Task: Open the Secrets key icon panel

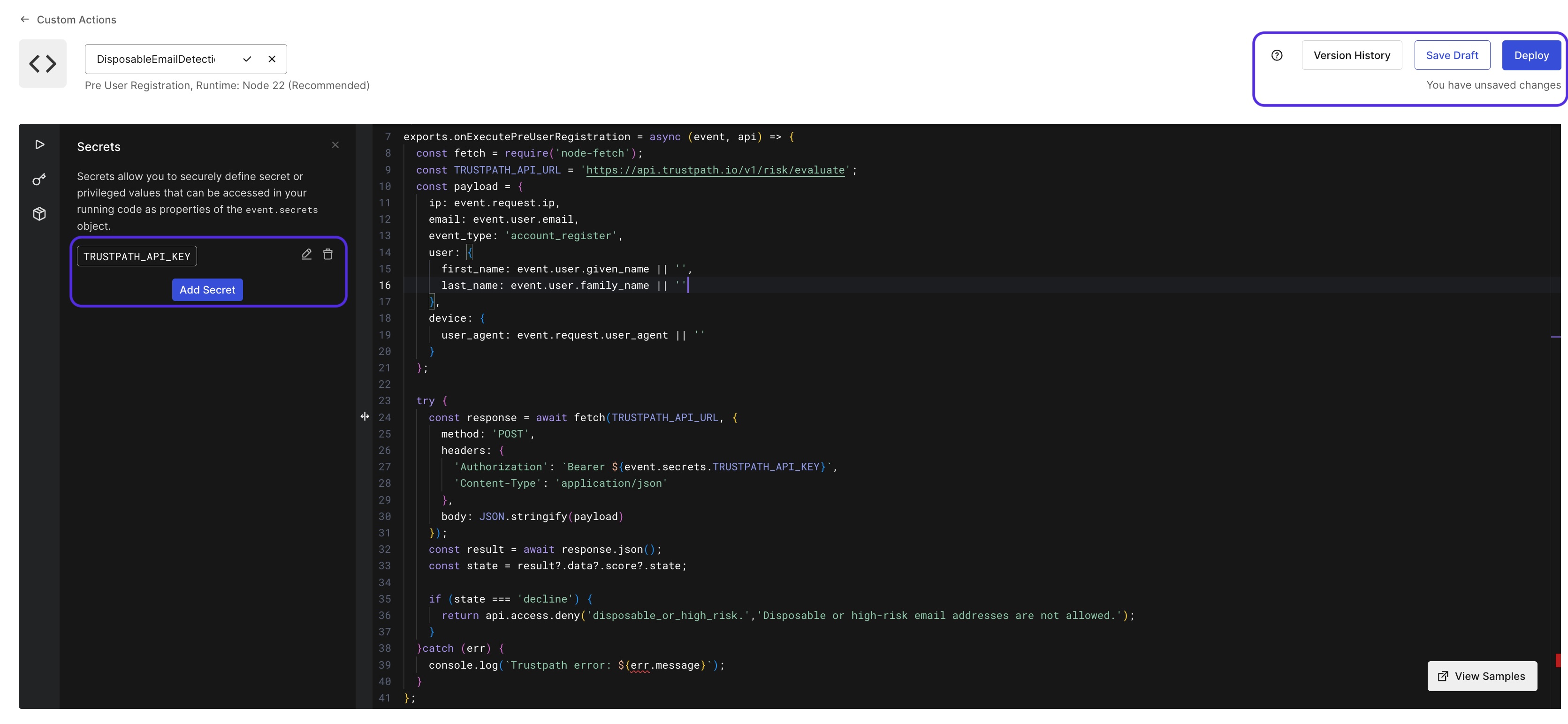Action: tap(39, 180)
